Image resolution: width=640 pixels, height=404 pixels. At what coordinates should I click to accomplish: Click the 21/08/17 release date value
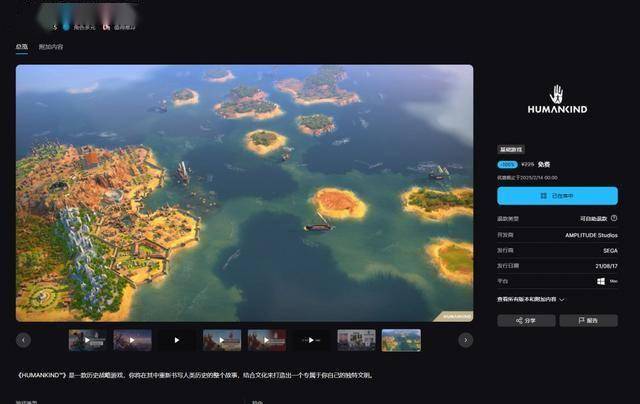[606, 266]
